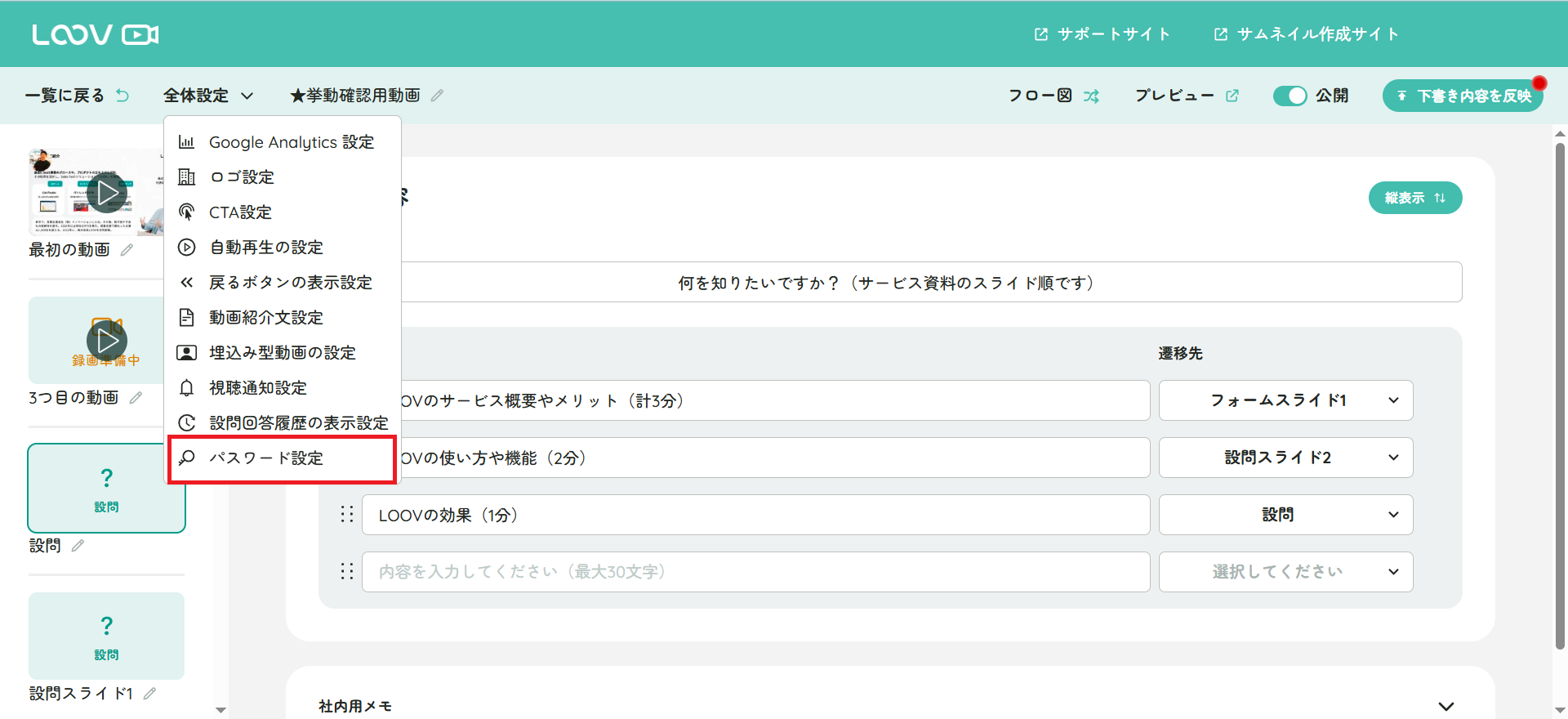
Task: Click the document icon for 動画紹介文設定
Action: (187, 318)
